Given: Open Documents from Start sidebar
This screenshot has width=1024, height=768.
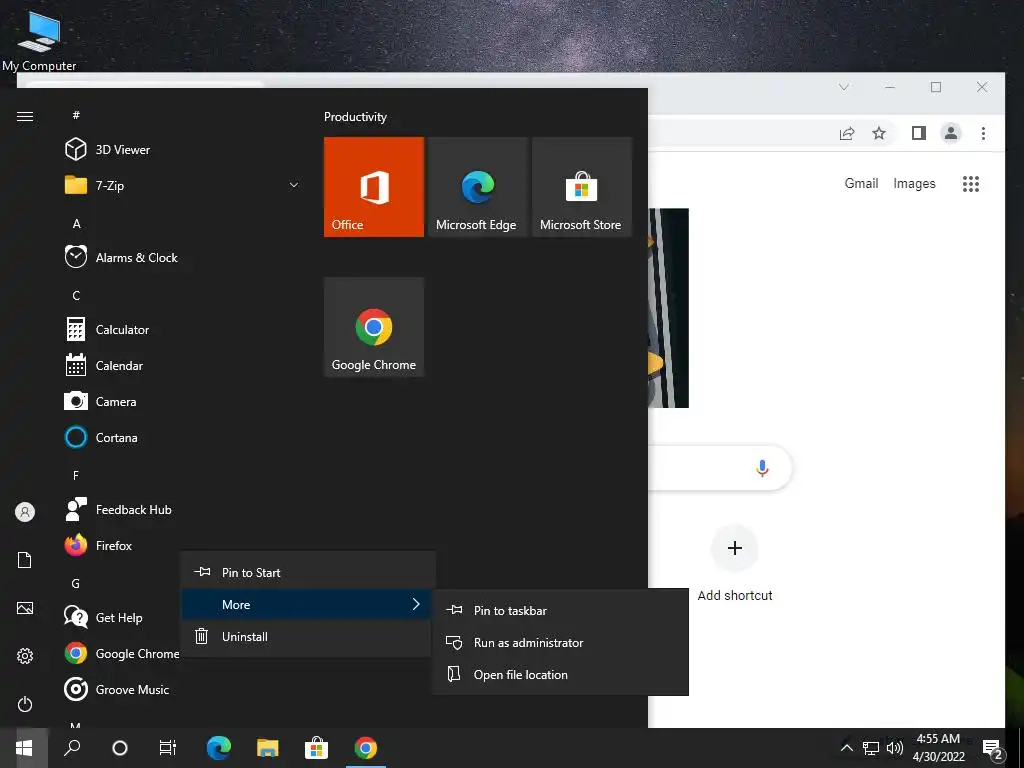Looking at the screenshot, I should pyautogui.click(x=25, y=560).
